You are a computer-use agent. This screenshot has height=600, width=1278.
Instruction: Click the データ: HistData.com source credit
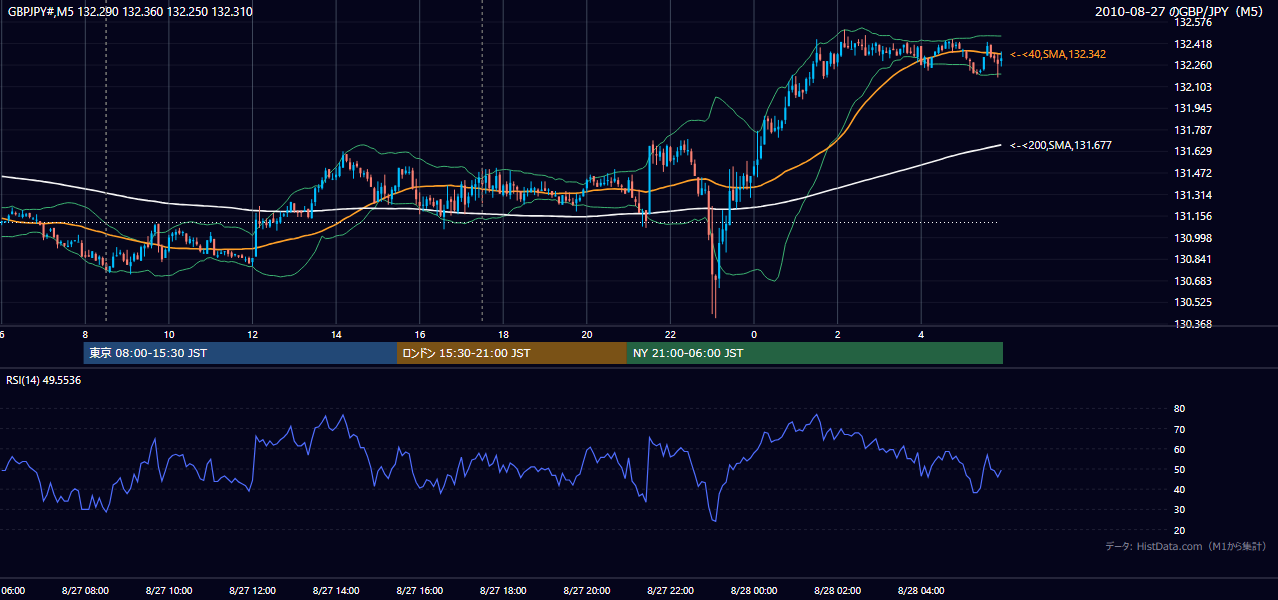[1186, 546]
